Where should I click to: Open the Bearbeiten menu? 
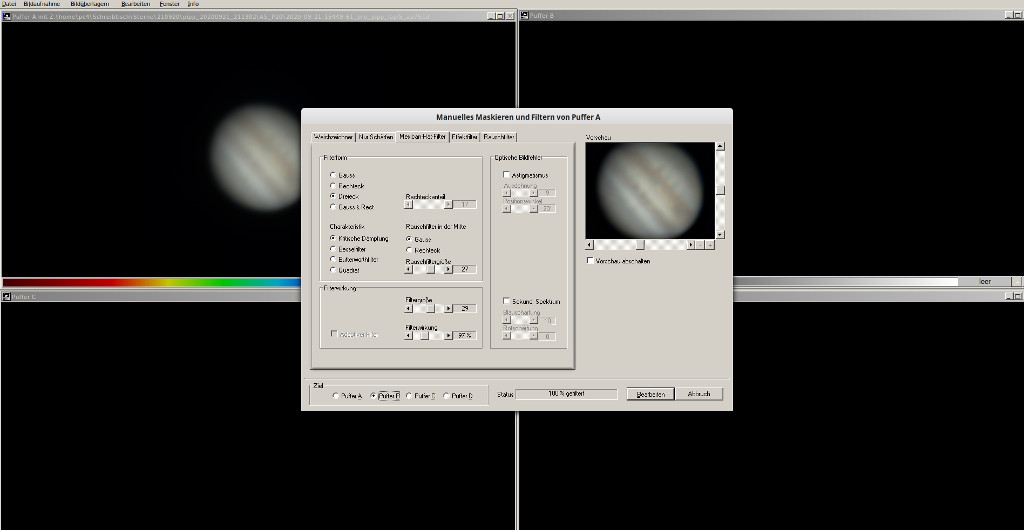[x=135, y=4]
